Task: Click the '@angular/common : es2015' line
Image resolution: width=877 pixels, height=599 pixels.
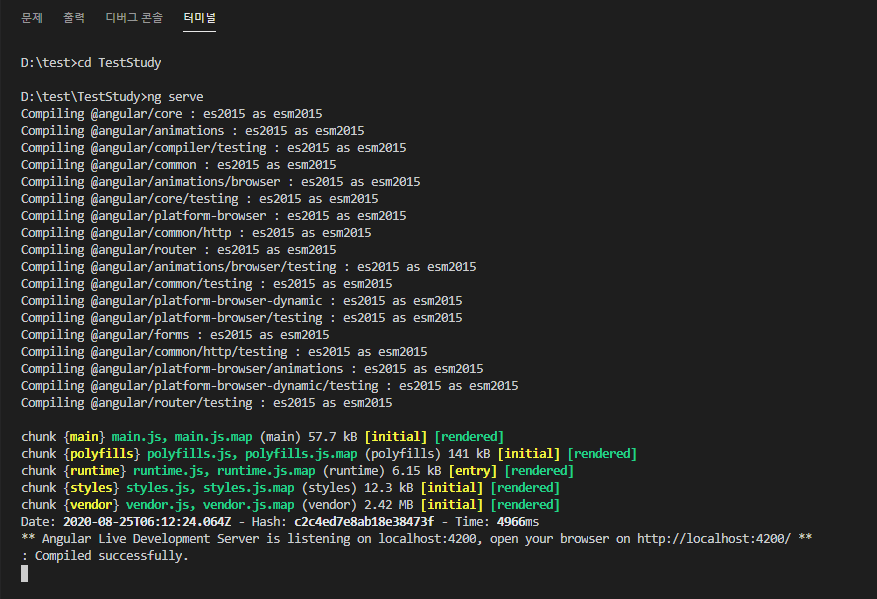Action: pyautogui.click(x=178, y=164)
